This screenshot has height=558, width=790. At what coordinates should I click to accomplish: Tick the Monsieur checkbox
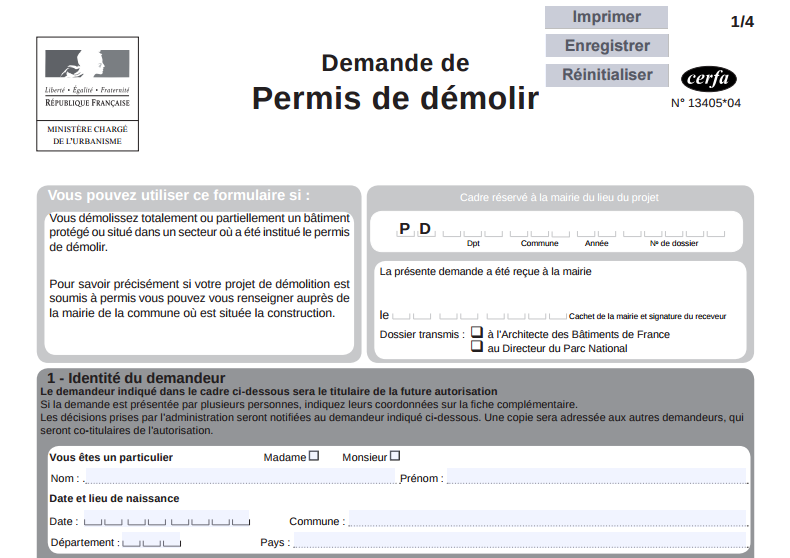click(395, 456)
